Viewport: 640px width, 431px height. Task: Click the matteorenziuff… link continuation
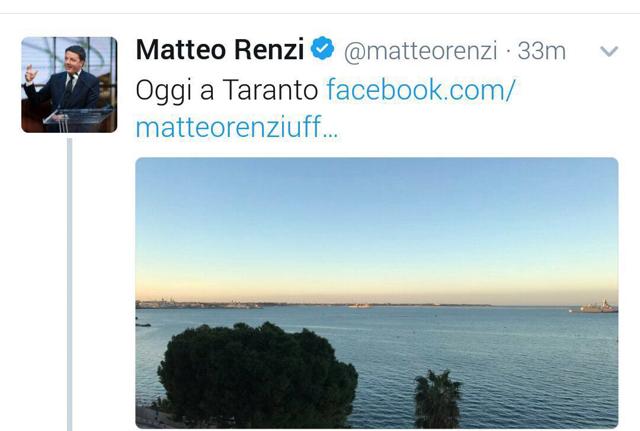237,127
